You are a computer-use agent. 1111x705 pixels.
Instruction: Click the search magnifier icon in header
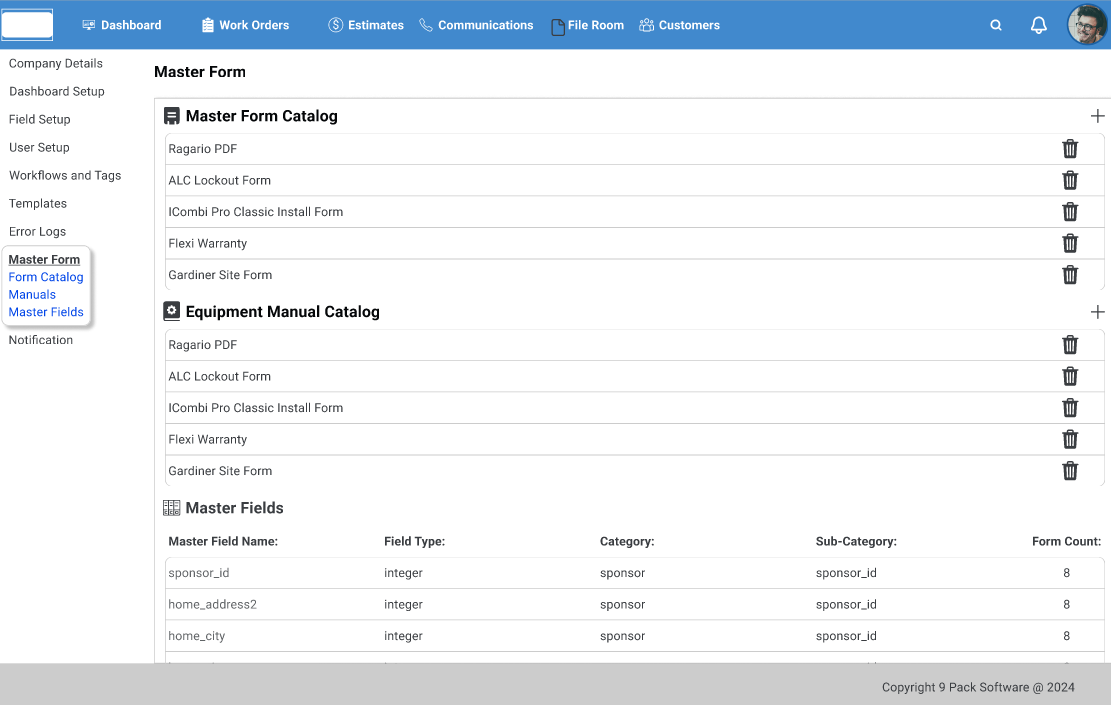996,25
